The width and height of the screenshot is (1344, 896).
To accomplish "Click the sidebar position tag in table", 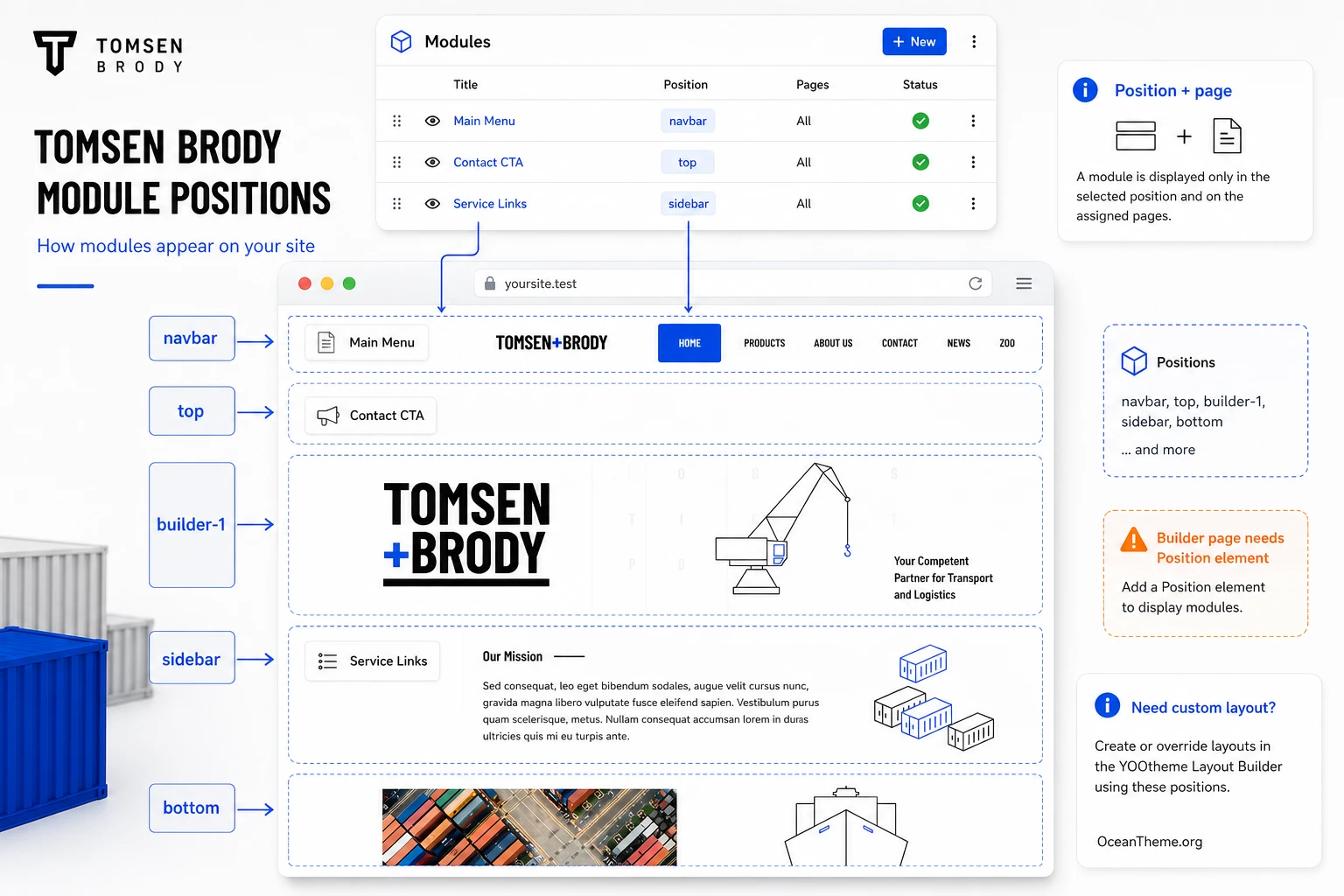I will pos(689,203).
